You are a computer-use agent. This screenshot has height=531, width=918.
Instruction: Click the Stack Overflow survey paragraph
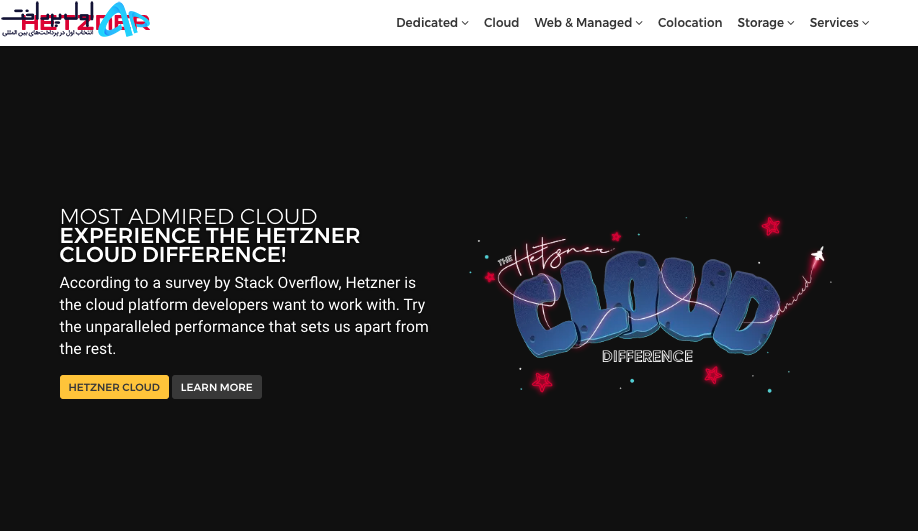[244, 316]
